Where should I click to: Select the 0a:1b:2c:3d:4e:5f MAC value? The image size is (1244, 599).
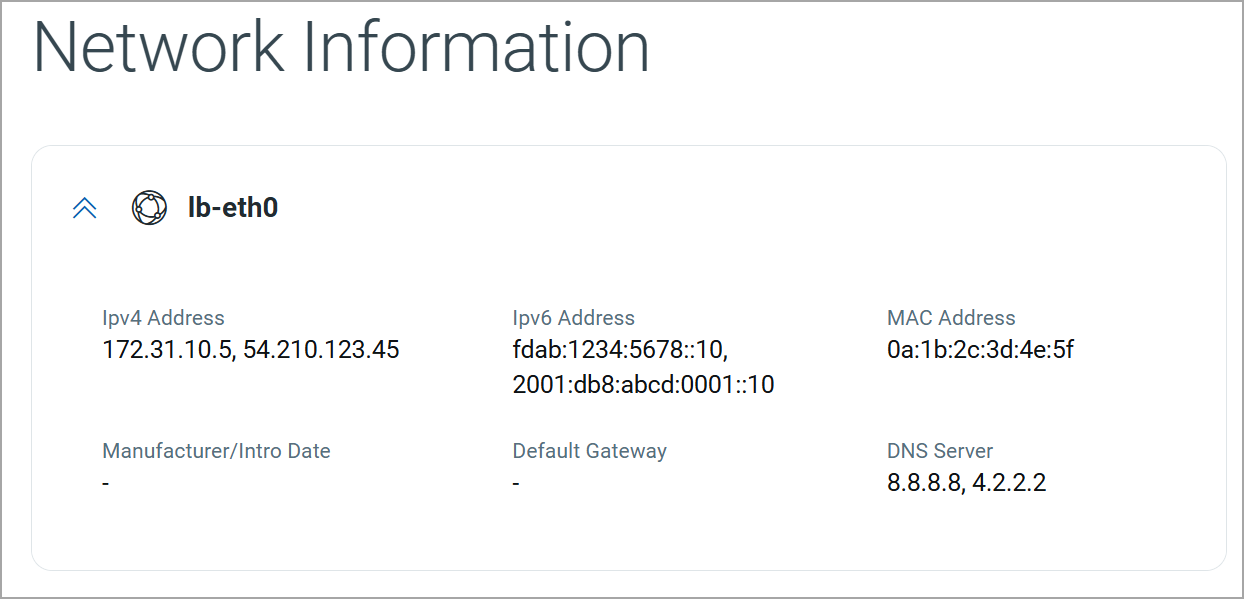point(980,350)
